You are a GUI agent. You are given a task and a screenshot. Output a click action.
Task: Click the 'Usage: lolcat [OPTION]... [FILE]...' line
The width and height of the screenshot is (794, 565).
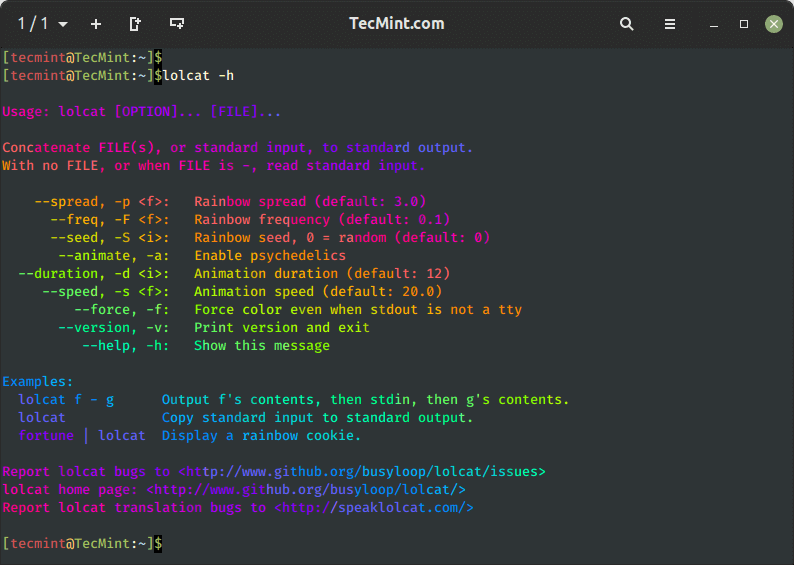tap(141, 111)
